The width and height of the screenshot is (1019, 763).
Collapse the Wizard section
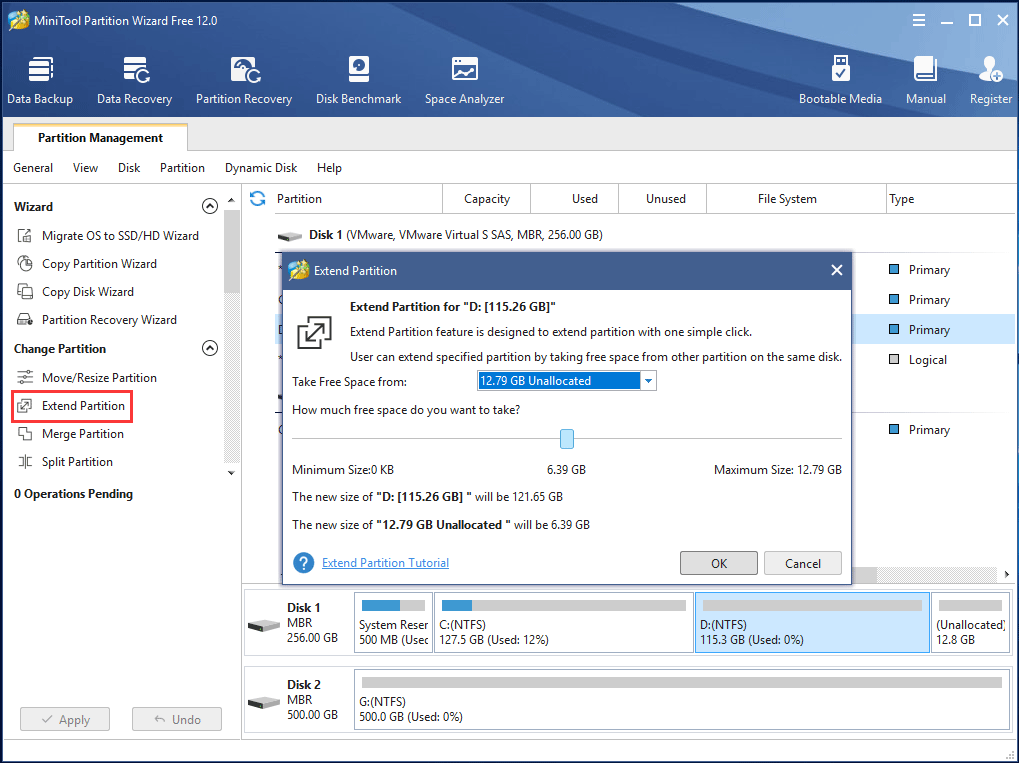coord(210,207)
